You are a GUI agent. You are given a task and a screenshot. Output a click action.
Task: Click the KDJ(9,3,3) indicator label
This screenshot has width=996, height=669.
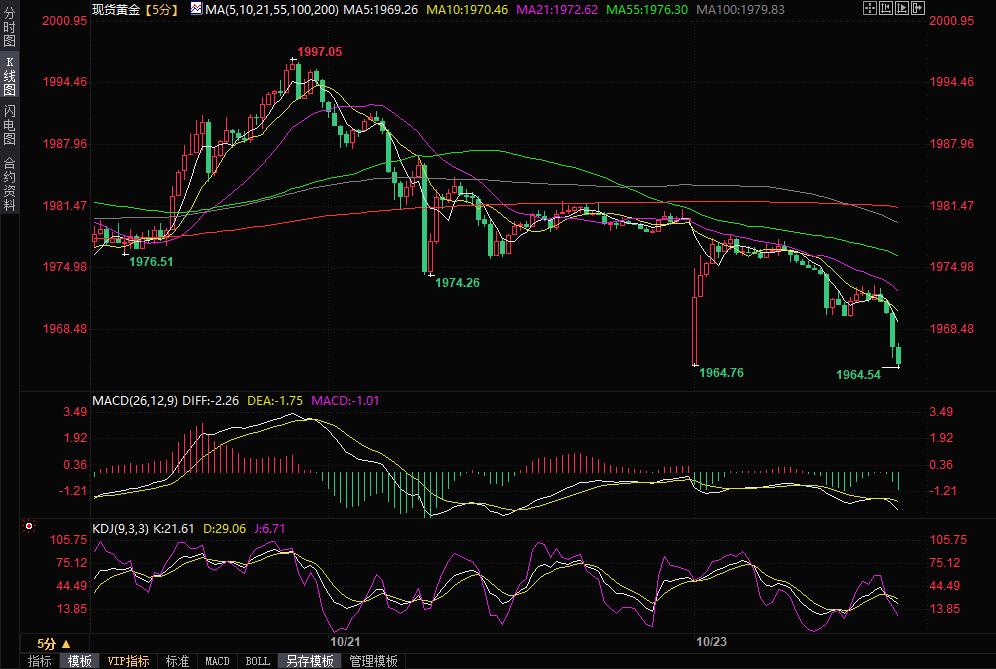point(119,527)
